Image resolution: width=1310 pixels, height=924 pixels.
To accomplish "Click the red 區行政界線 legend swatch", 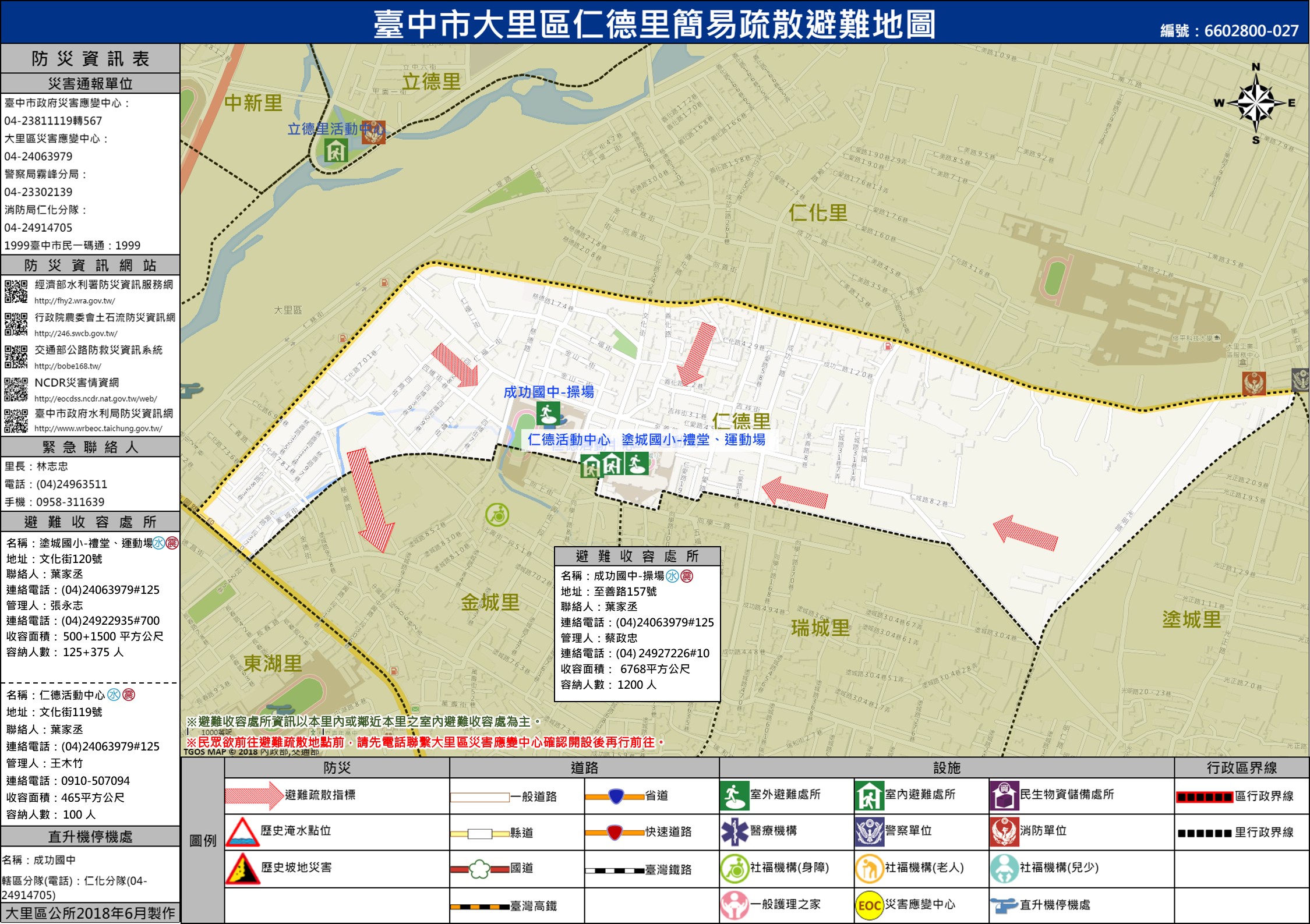I will [1205, 796].
